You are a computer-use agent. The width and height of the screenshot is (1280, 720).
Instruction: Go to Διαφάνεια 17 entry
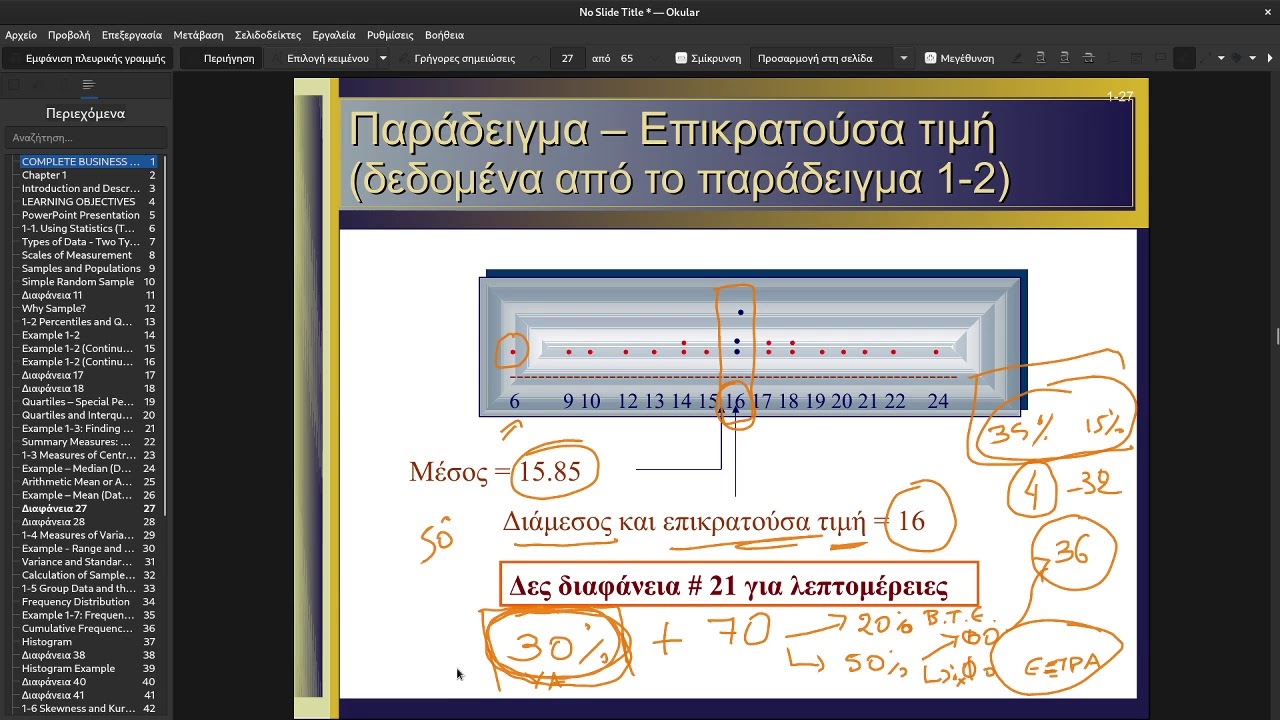[89, 375]
